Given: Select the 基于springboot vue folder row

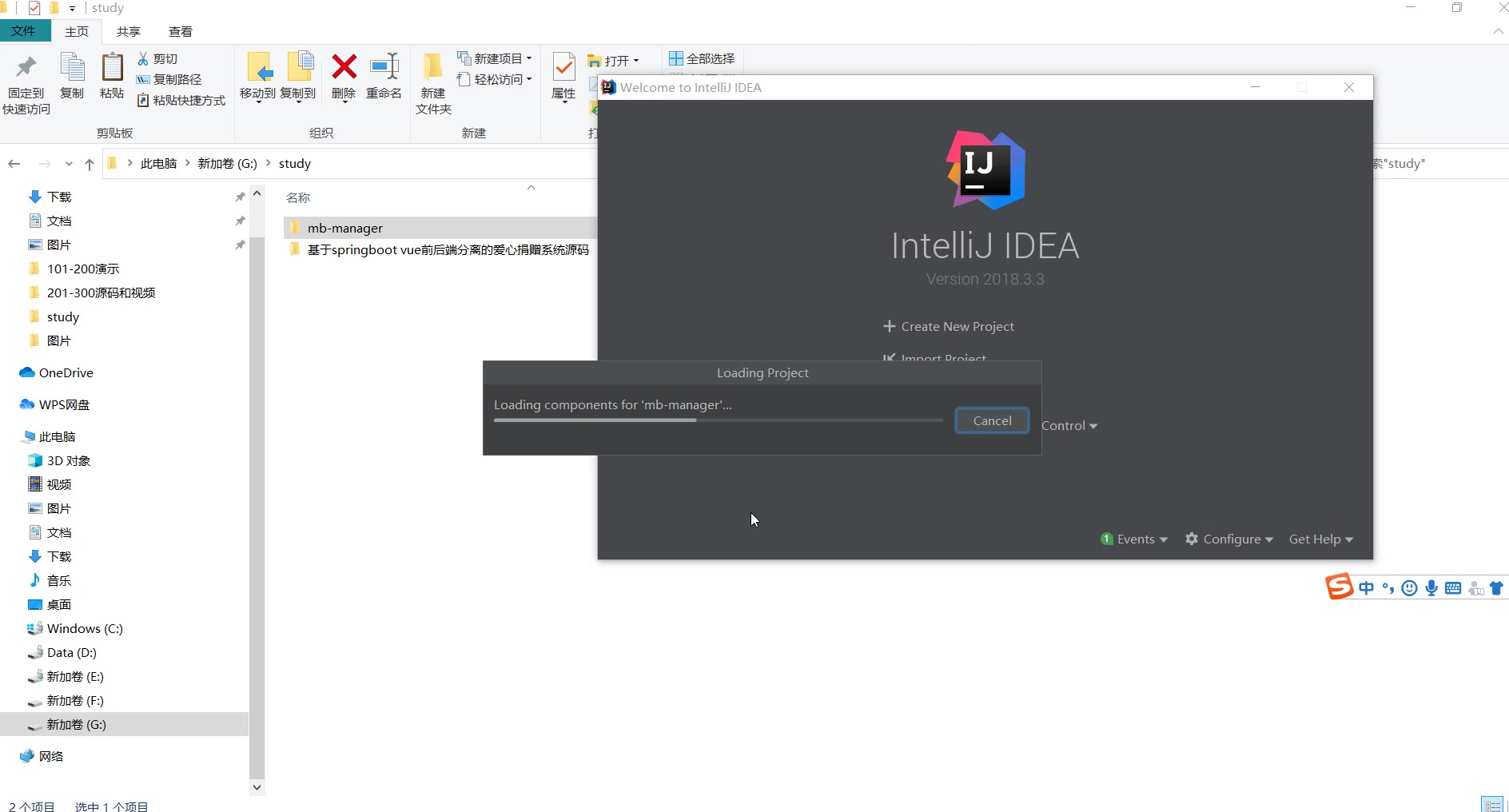Looking at the screenshot, I should pos(441,249).
